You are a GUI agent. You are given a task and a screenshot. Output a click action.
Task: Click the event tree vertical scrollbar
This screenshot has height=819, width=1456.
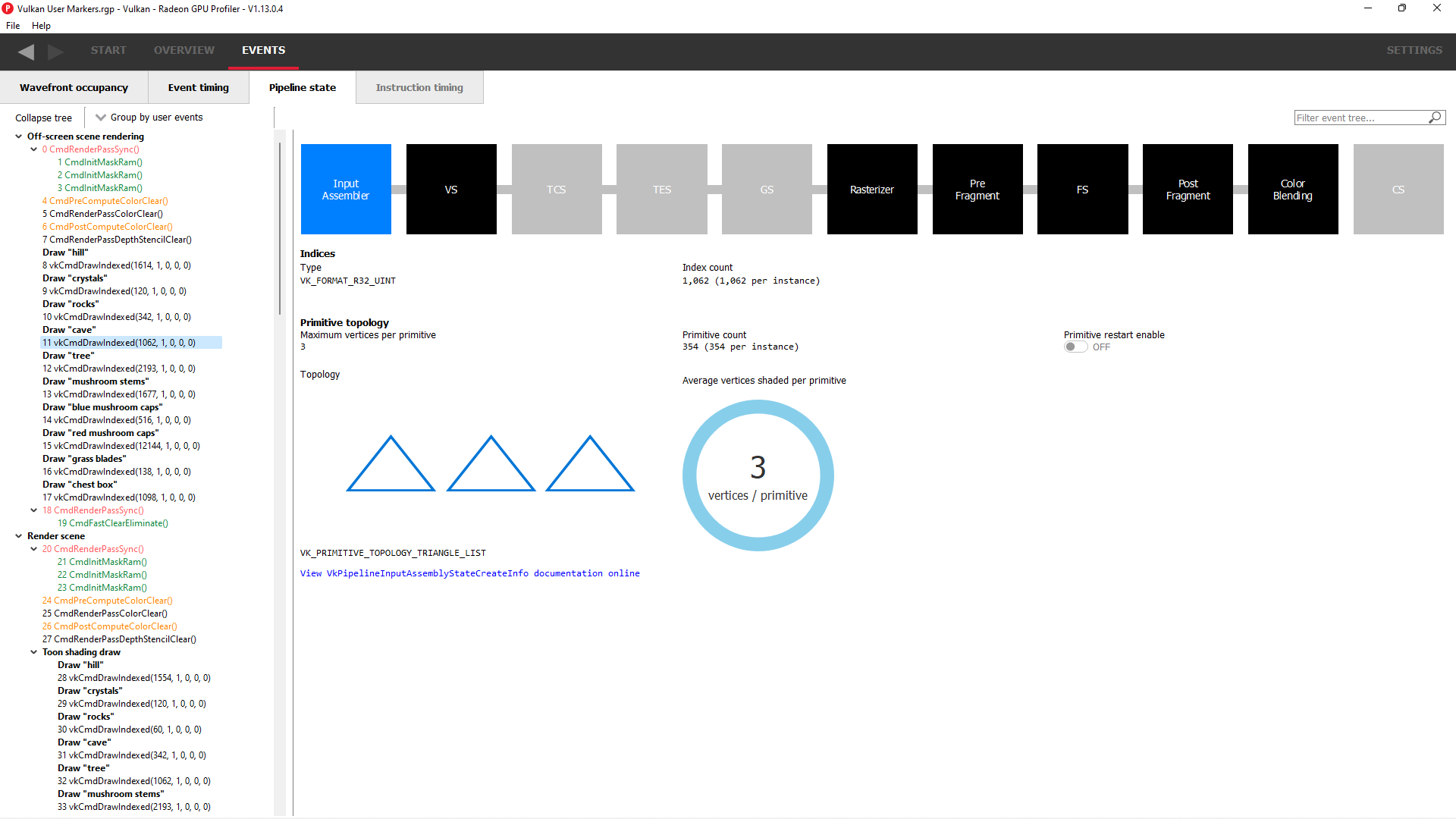(x=280, y=227)
